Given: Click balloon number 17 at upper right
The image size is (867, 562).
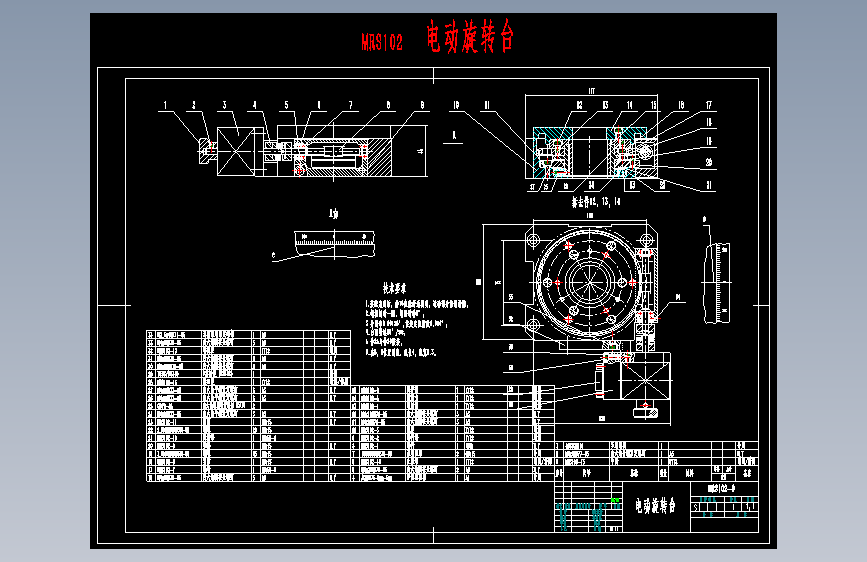Looking at the screenshot, I should coord(709,105).
